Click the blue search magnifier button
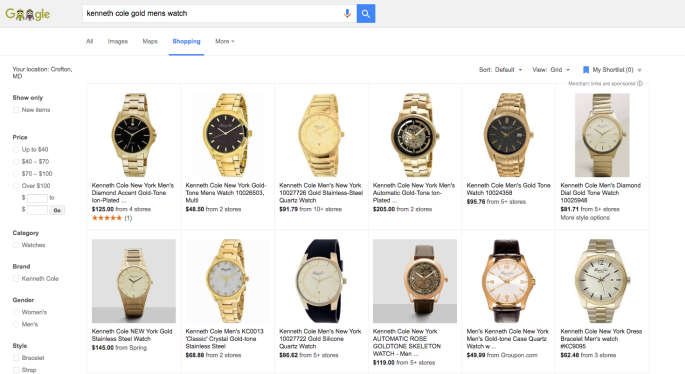685x374 pixels. pos(366,14)
